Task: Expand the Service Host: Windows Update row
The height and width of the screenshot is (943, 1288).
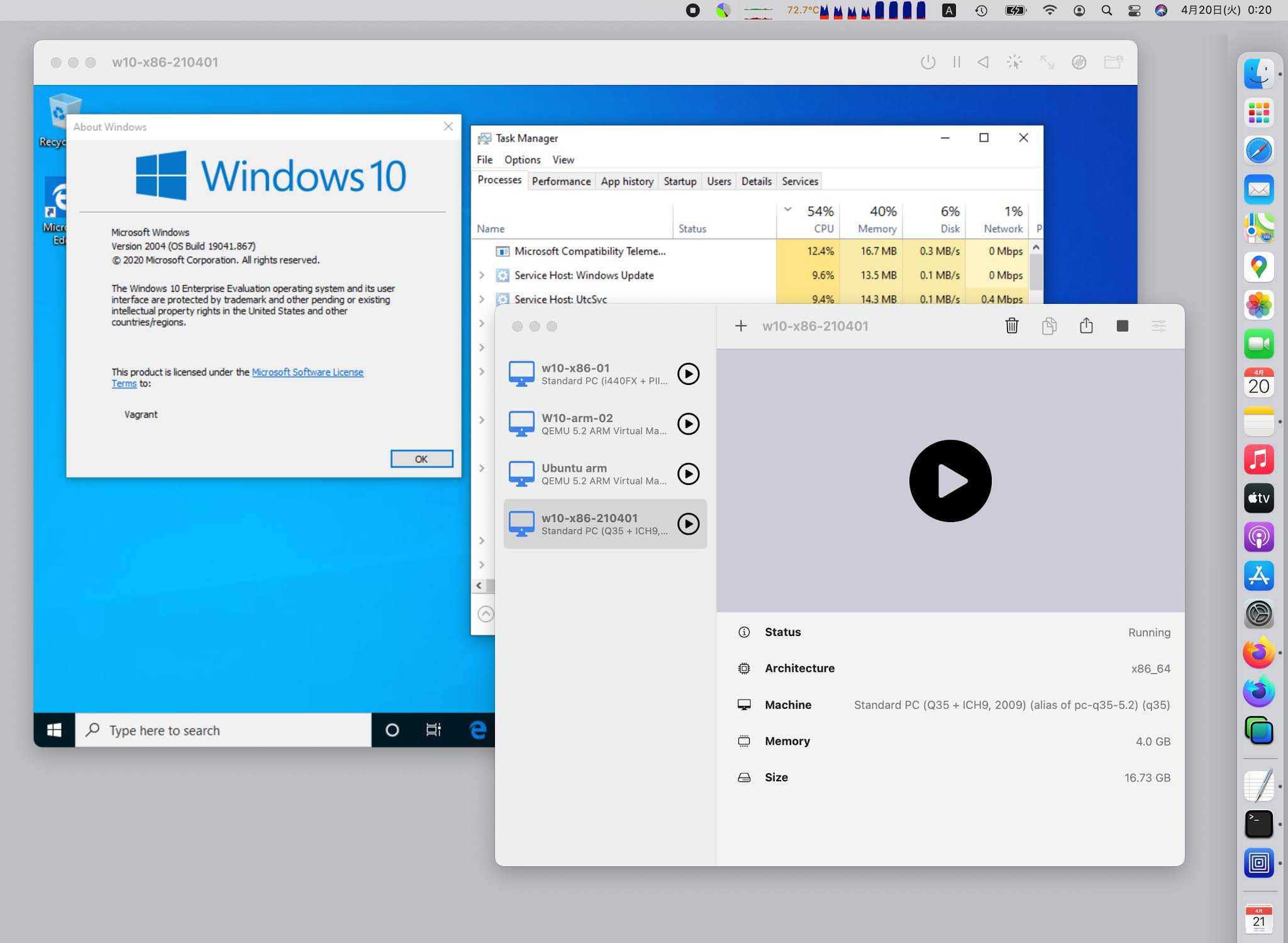Action: click(x=482, y=275)
